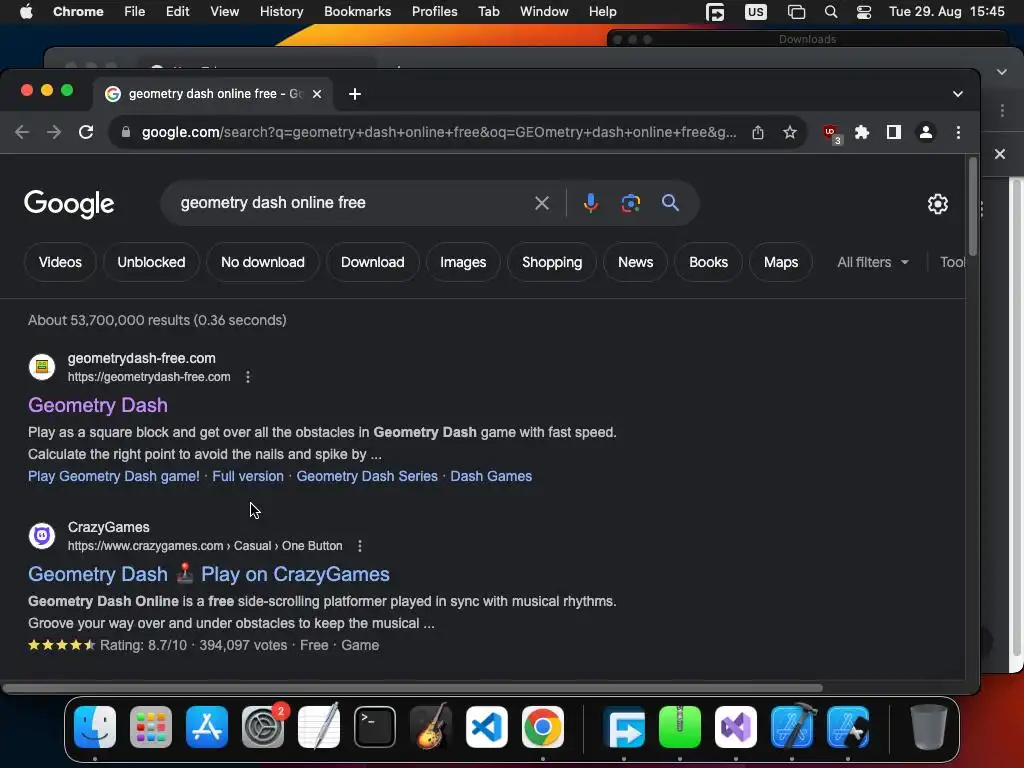Open Xcode from the Dock
The width and height of the screenshot is (1024, 768).
(792, 727)
